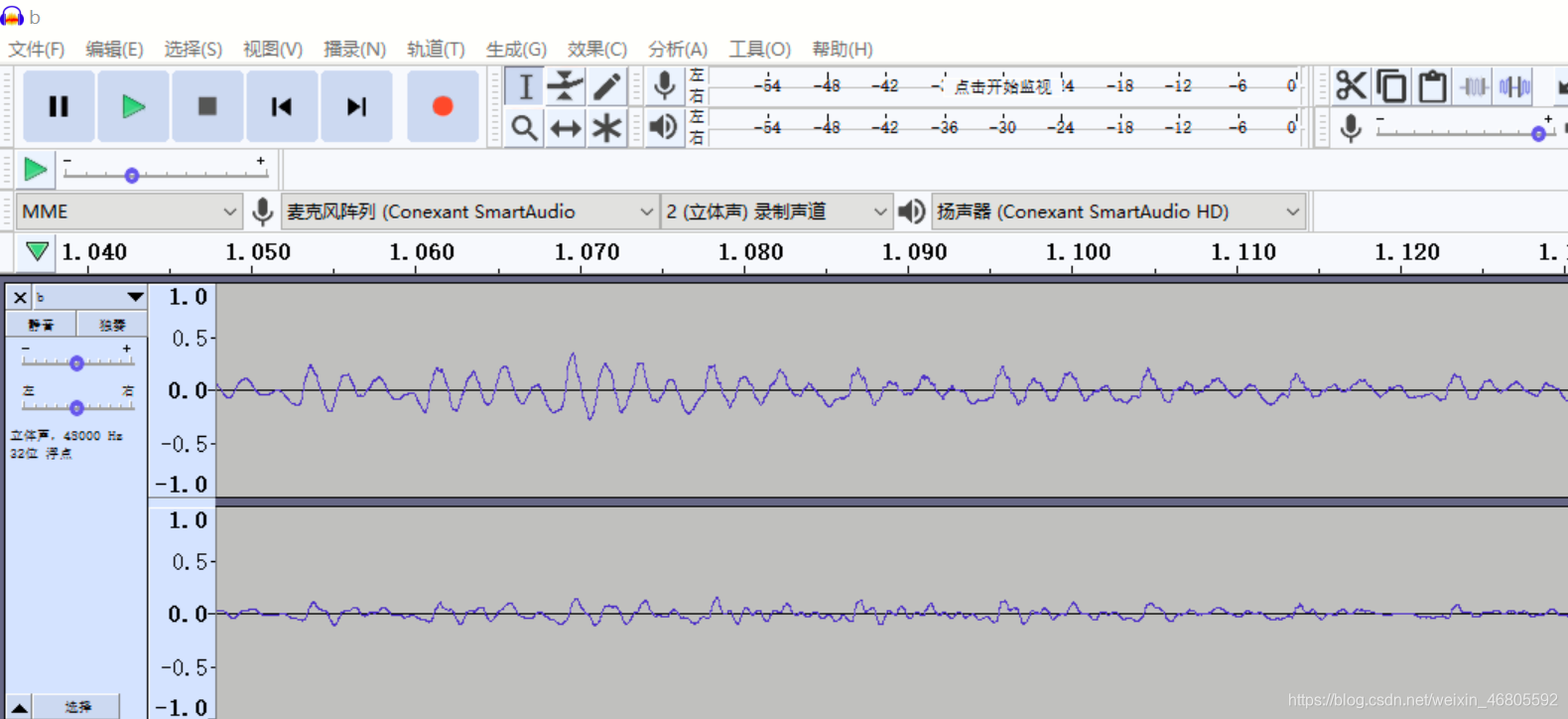Toggle the track's 独奏 (solo) button
The width and height of the screenshot is (1568, 719).
(112, 325)
